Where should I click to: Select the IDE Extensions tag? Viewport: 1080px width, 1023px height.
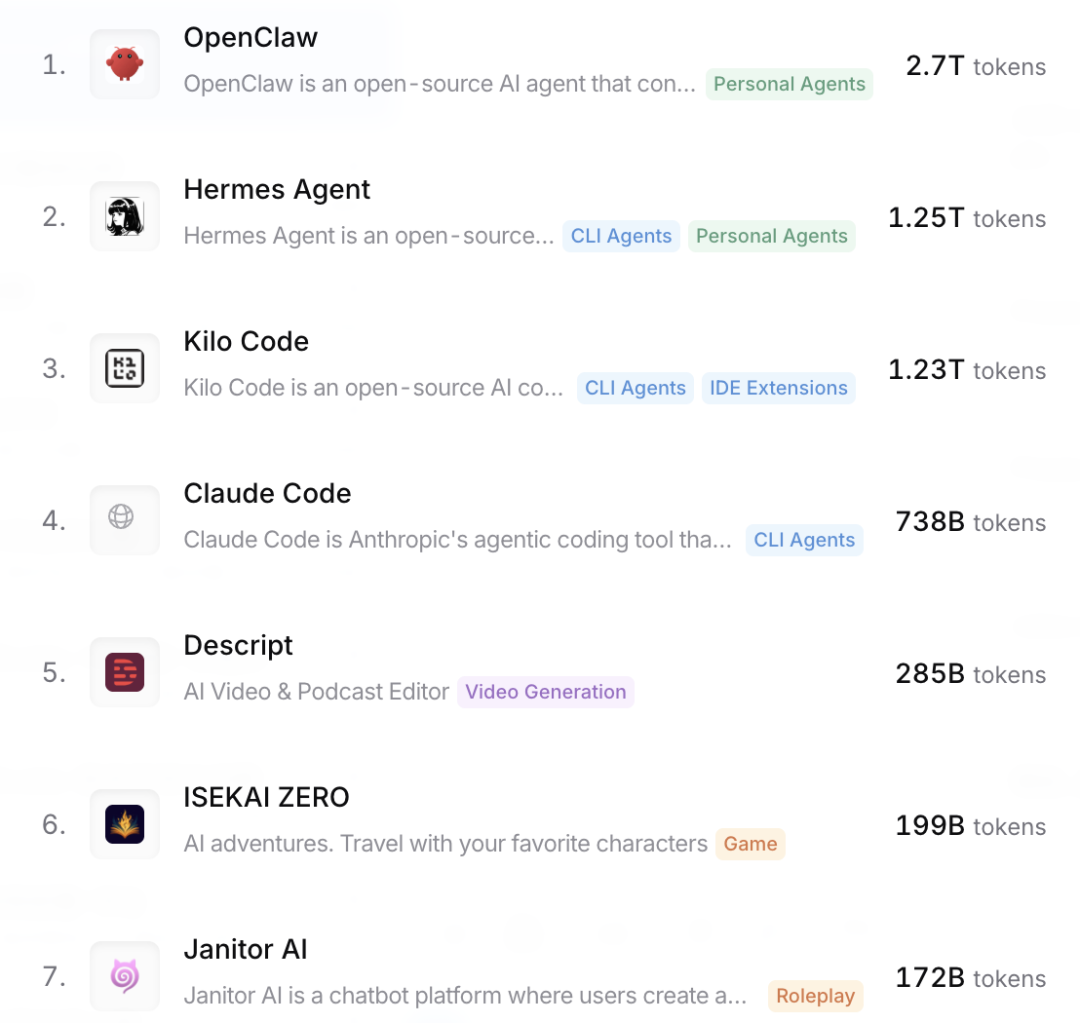click(x=778, y=388)
